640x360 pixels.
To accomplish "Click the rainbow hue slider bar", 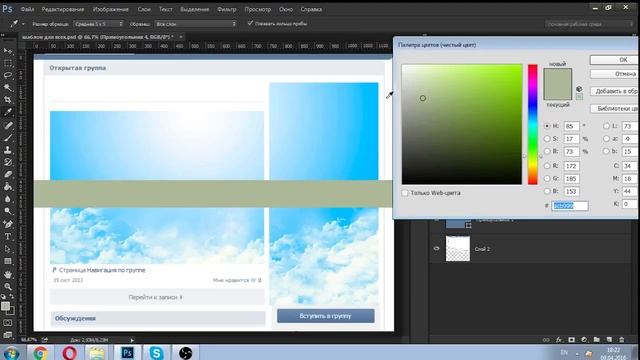I will pyautogui.click(x=533, y=124).
